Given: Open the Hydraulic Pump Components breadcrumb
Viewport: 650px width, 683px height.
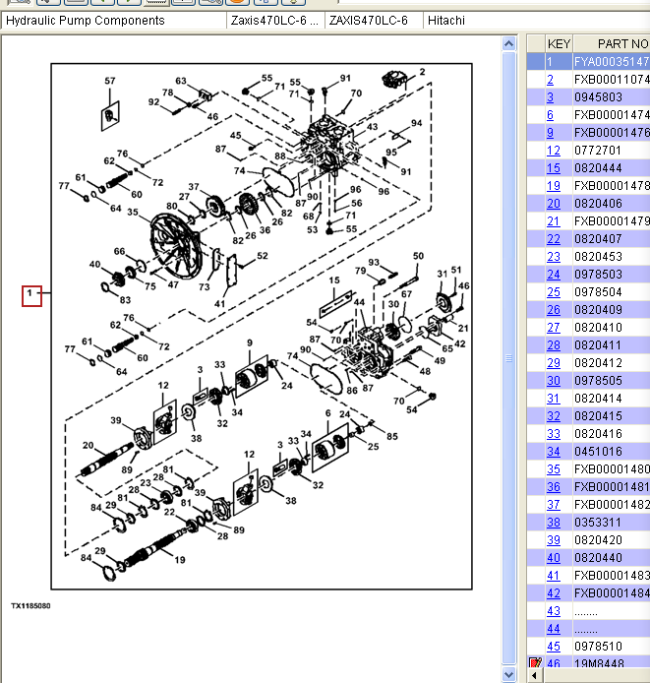Looking at the screenshot, I should [85, 20].
